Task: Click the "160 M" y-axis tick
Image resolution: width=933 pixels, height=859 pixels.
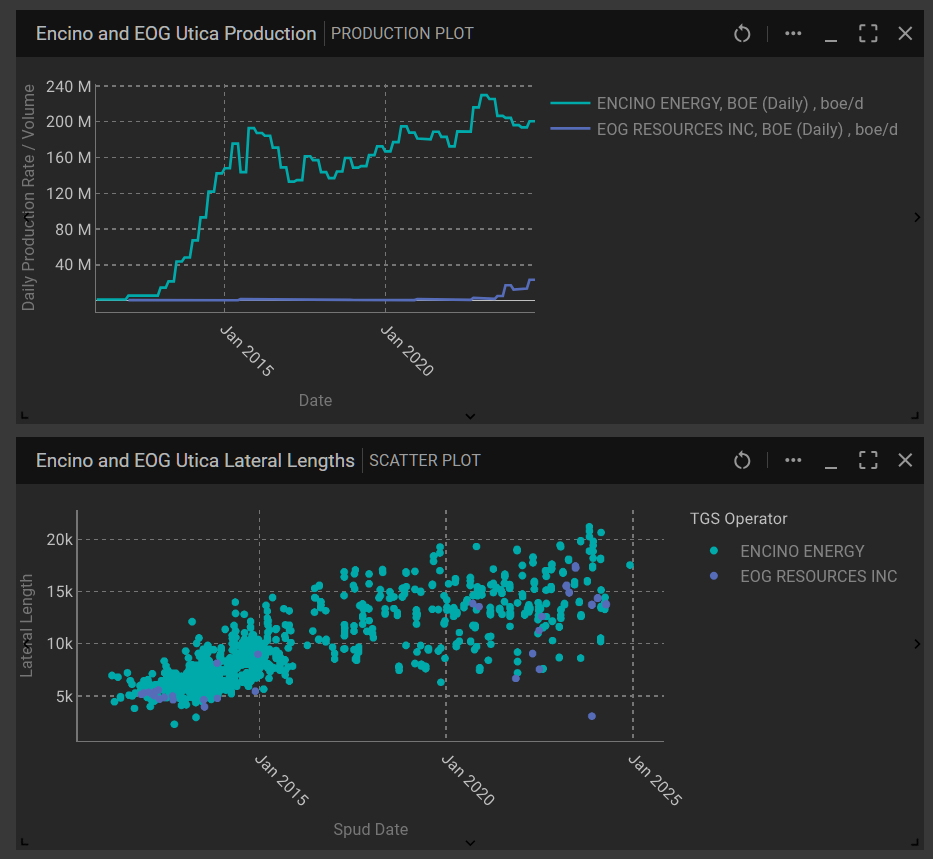Action: (x=69, y=158)
